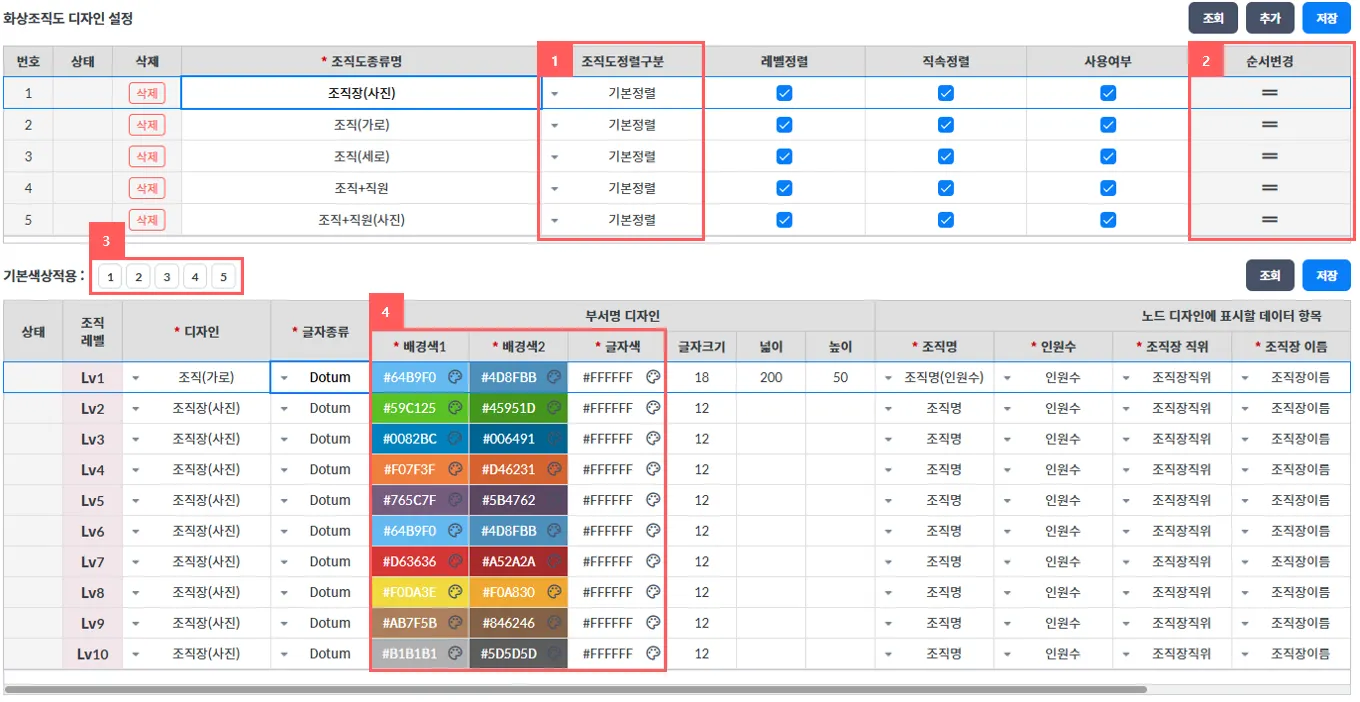Open 디자인 dropdown for Lv1

[136, 378]
